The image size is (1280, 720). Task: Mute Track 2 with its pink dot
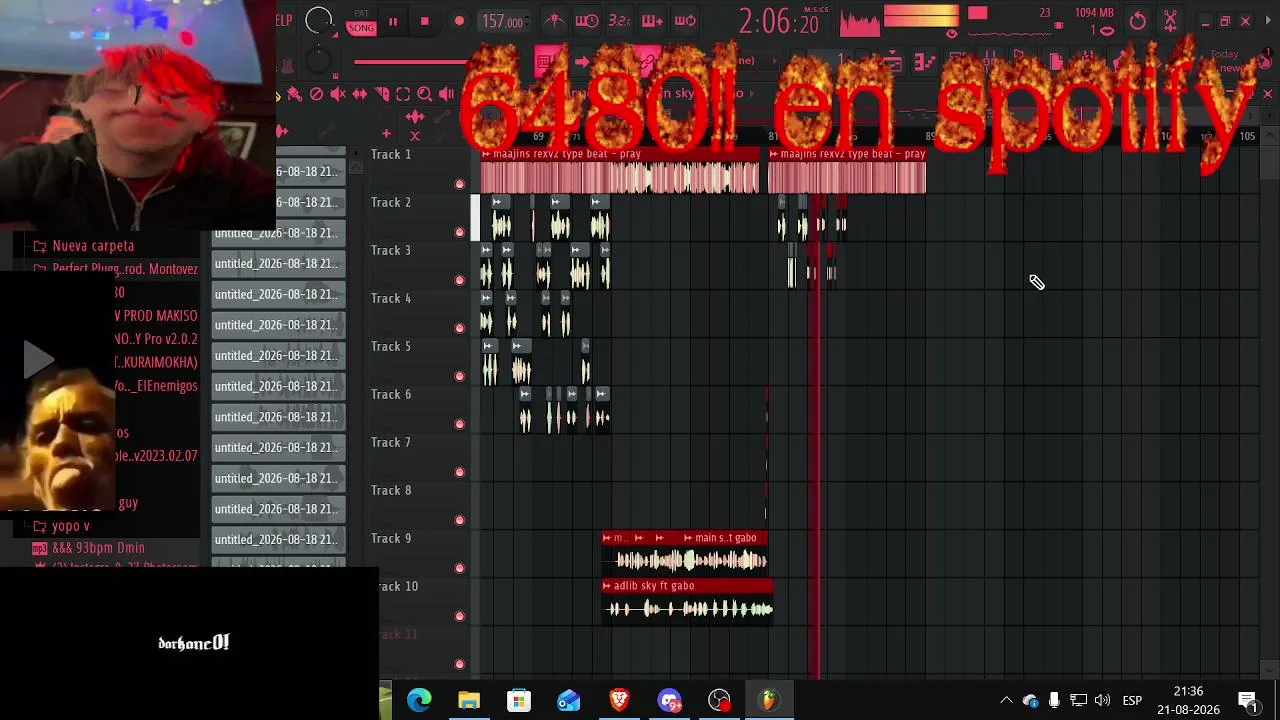pyautogui.click(x=460, y=232)
